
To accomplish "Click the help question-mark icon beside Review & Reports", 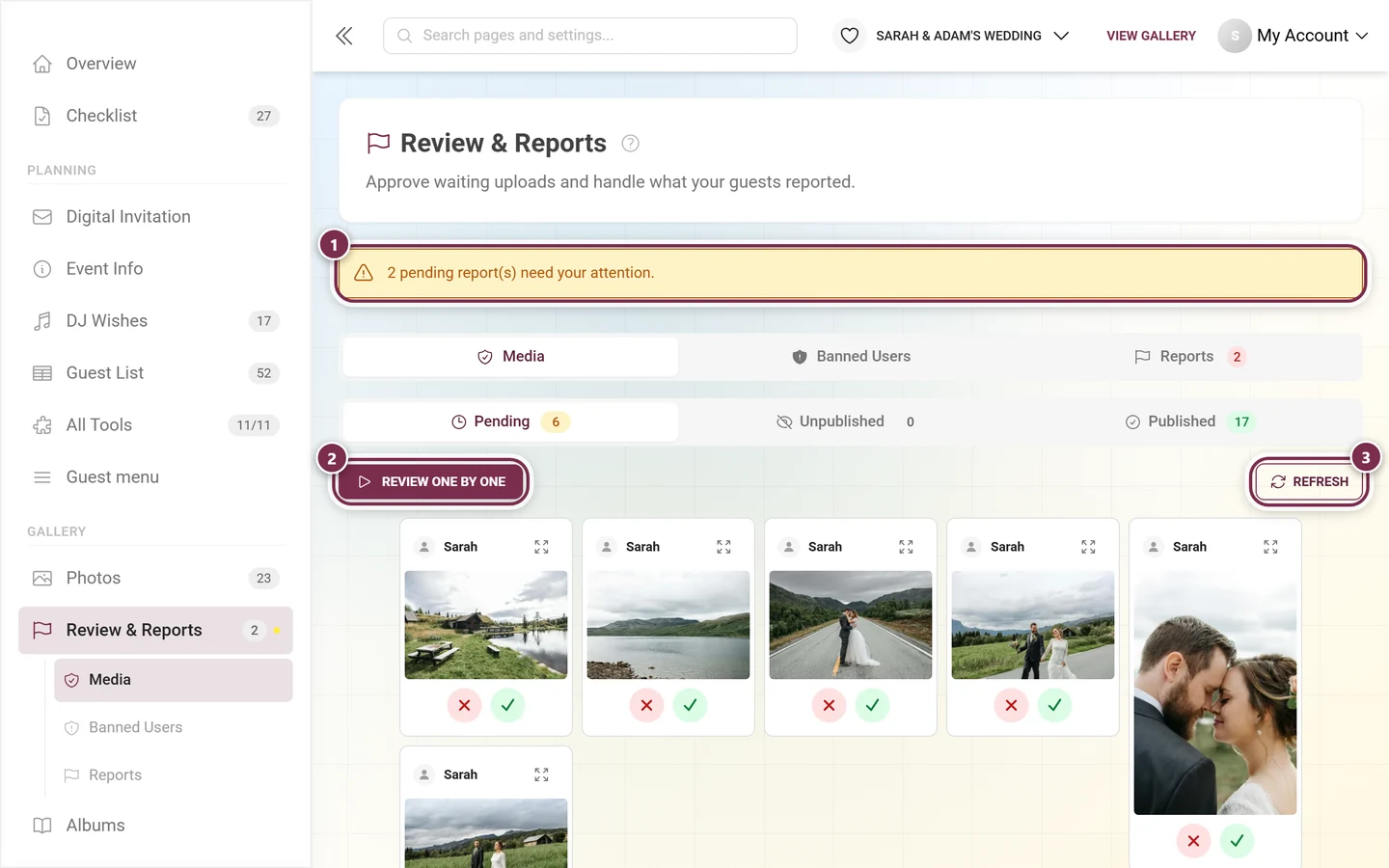I will click(630, 144).
